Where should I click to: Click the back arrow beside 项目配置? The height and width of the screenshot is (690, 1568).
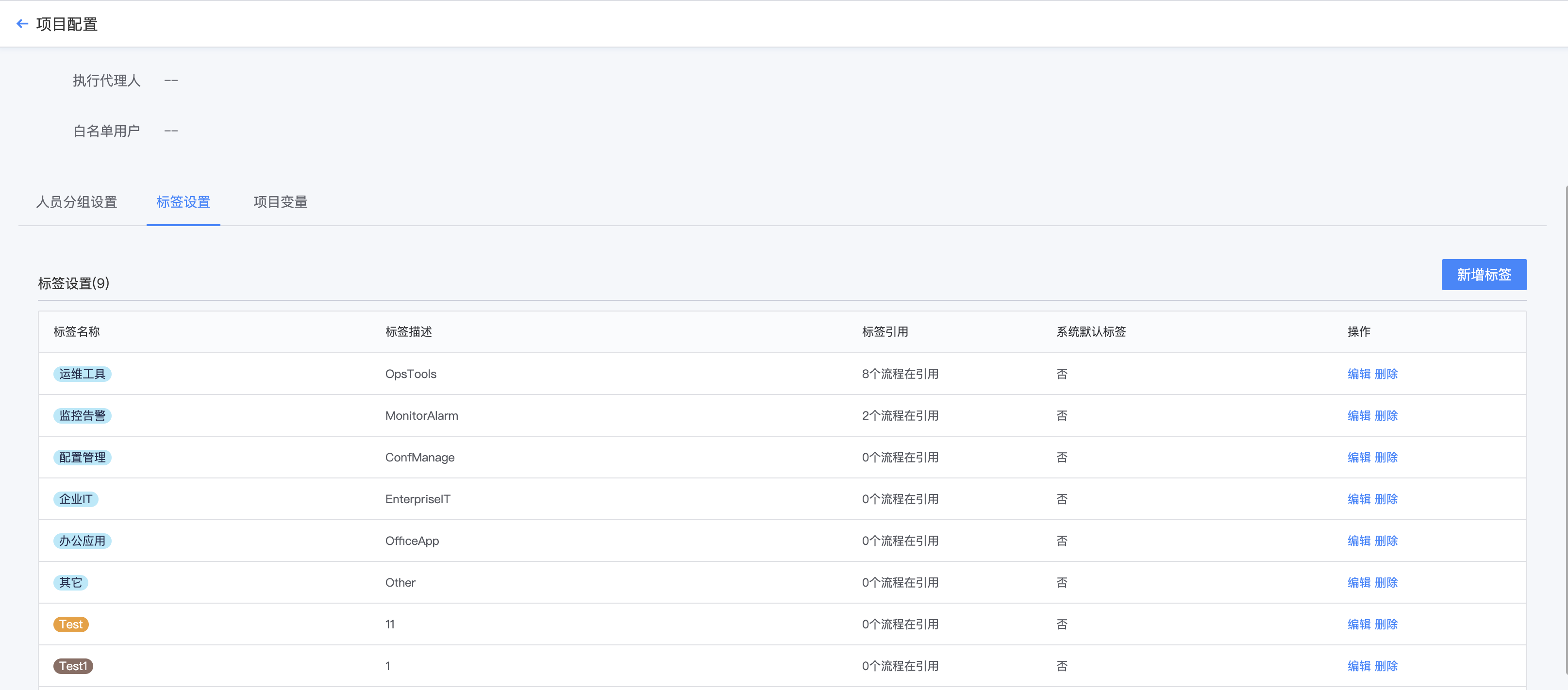click(22, 23)
